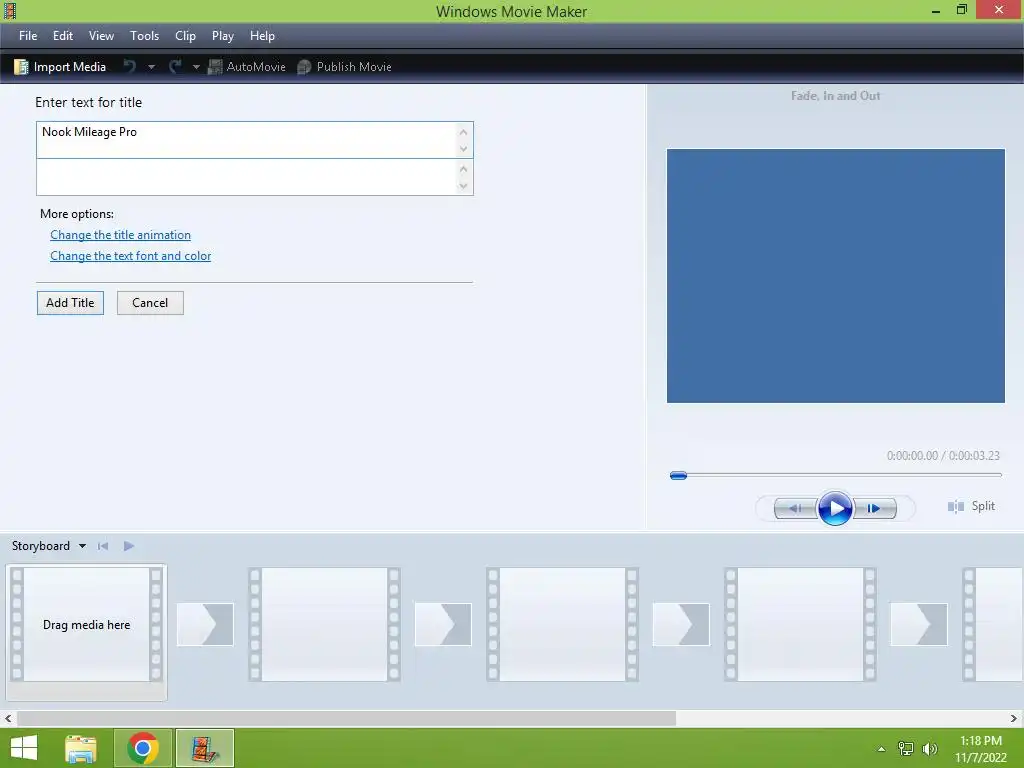The height and width of the screenshot is (768, 1024).
Task: Open File Explorer from the taskbar
Action: click(81, 748)
